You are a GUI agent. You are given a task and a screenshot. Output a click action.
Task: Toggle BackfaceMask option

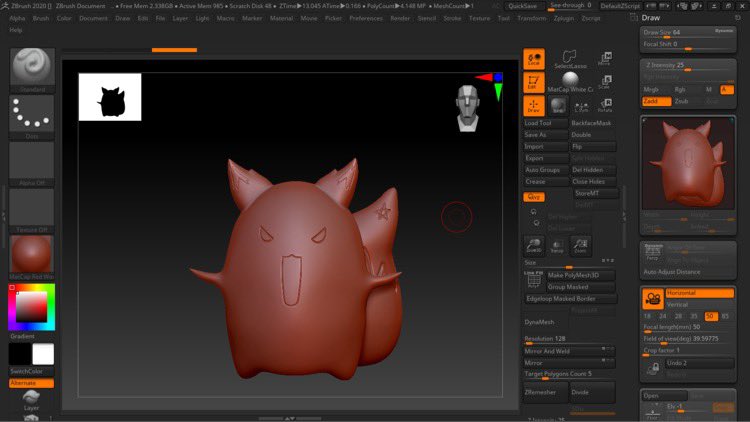click(593, 123)
